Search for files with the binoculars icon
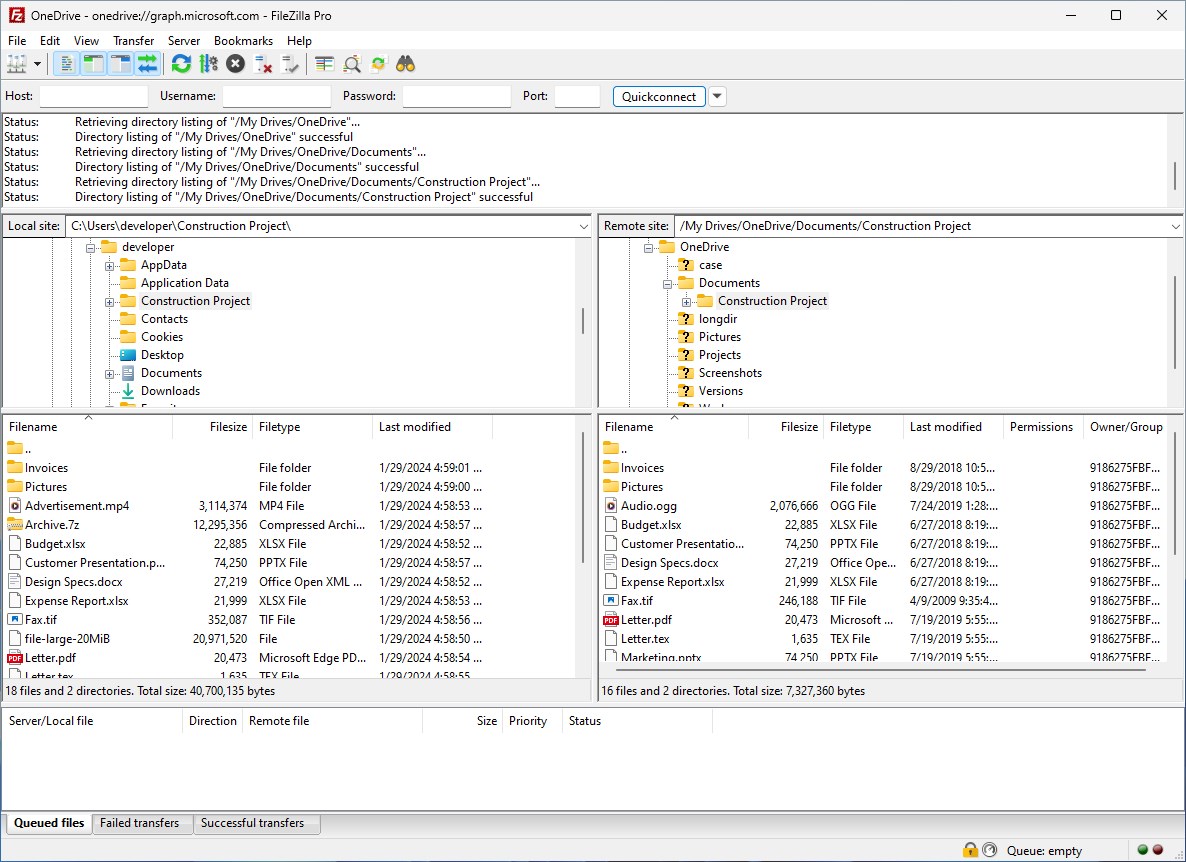1186x862 pixels. pos(404,63)
